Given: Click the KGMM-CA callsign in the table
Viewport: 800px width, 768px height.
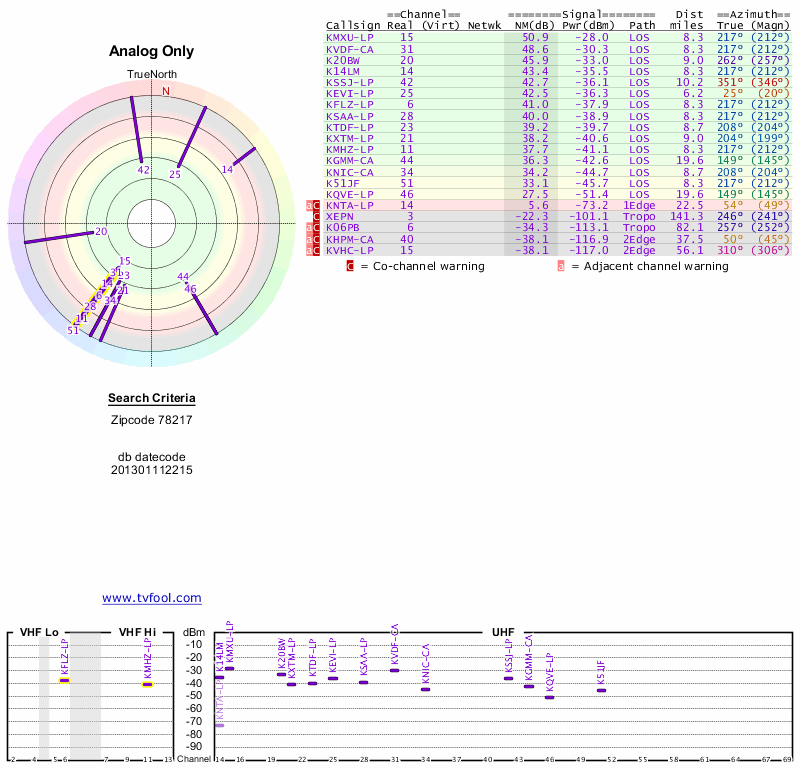Looking at the screenshot, I should coord(350,160).
